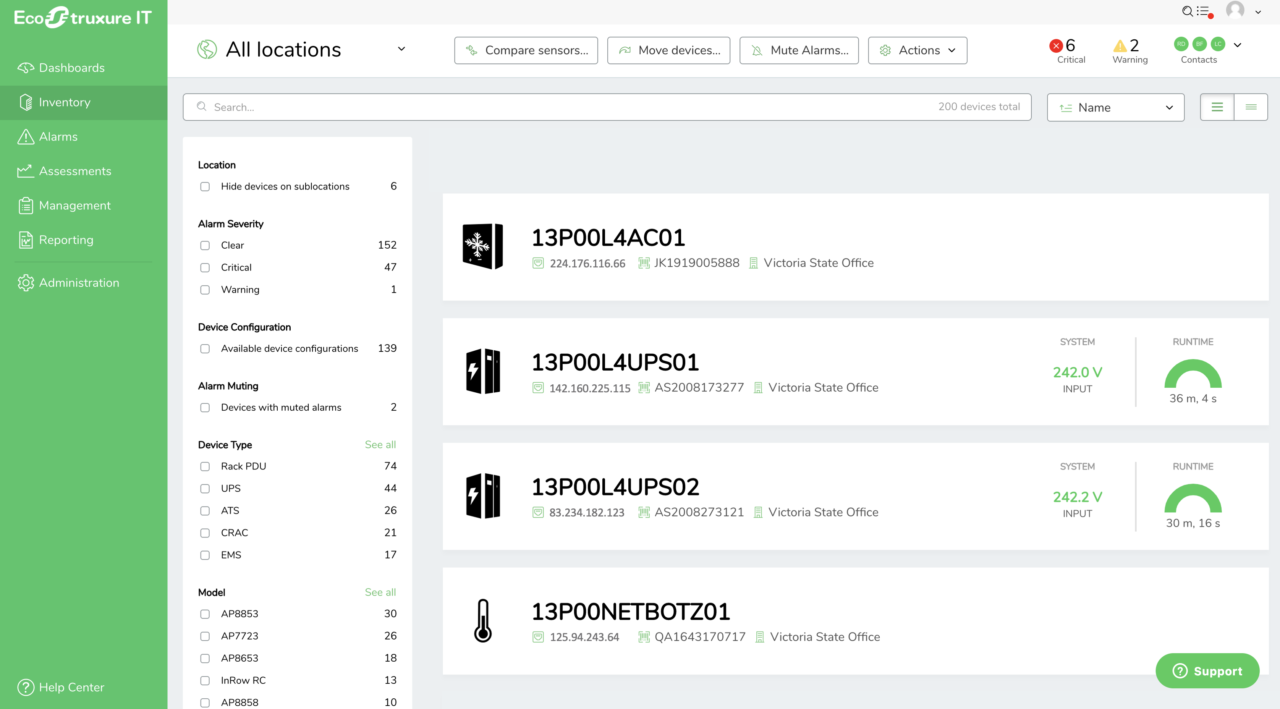Switch to the expanded list view icon
The height and width of the screenshot is (709, 1280).
point(1217,107)
